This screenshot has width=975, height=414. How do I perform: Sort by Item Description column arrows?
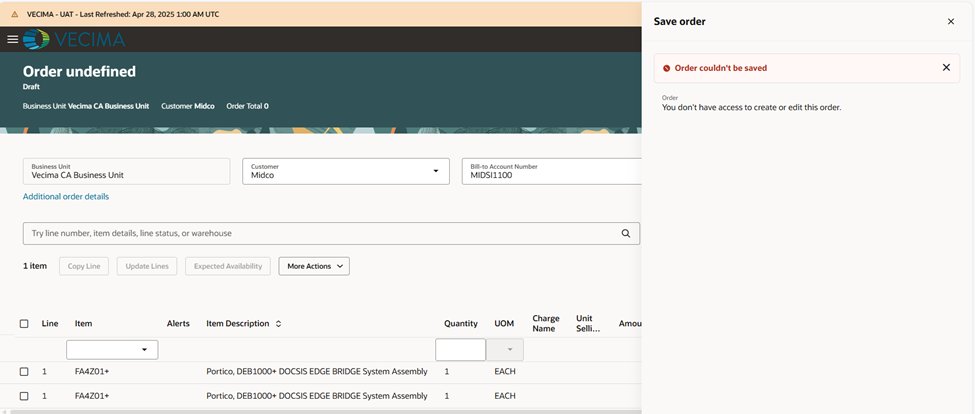point(279,324)
